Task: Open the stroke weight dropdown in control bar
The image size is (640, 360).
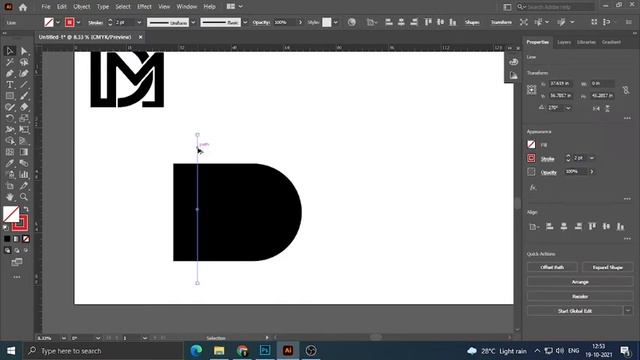Action: pyautogui.click(x=139, y=22)
